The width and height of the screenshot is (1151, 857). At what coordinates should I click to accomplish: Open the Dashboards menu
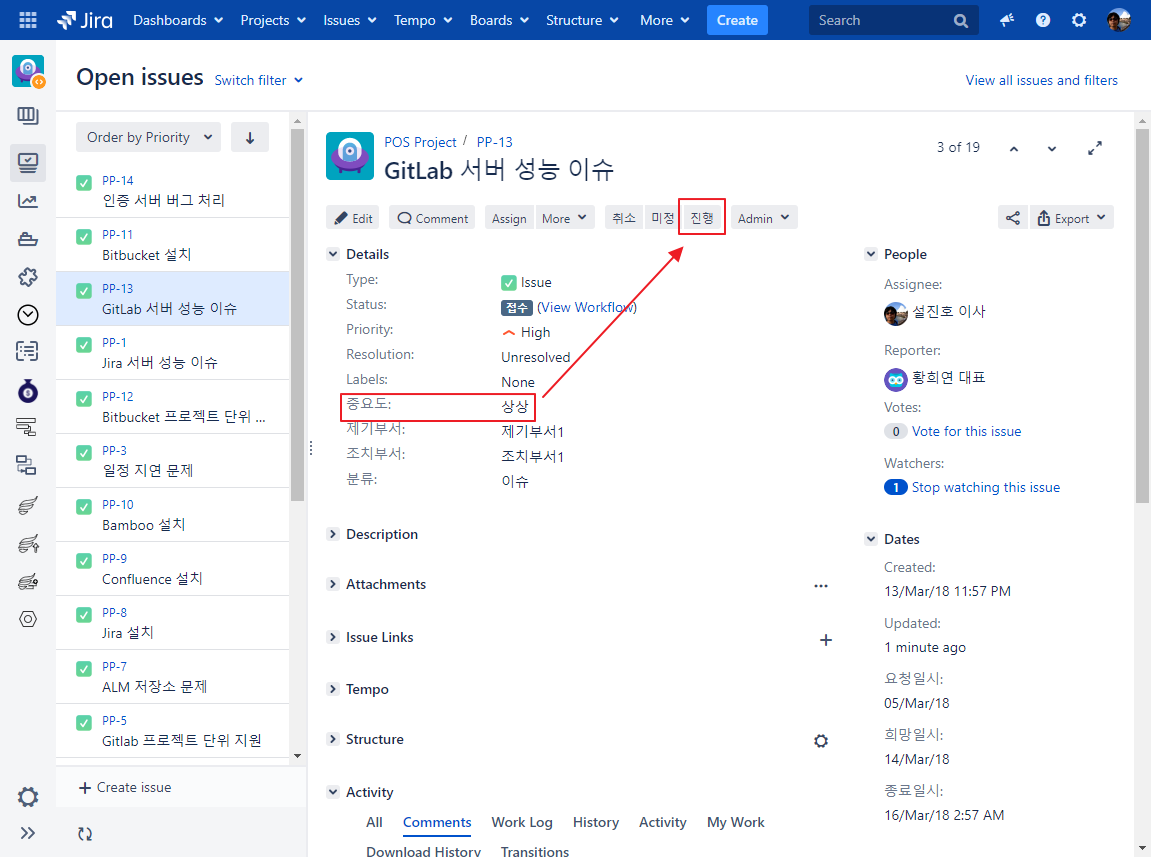pyautogui.click(x=178, y=20)
